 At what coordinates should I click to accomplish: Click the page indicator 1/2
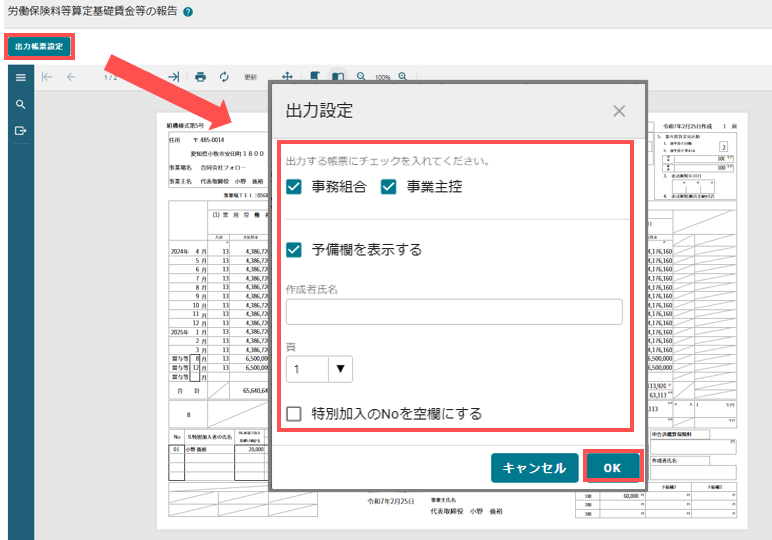coord(110,77)
